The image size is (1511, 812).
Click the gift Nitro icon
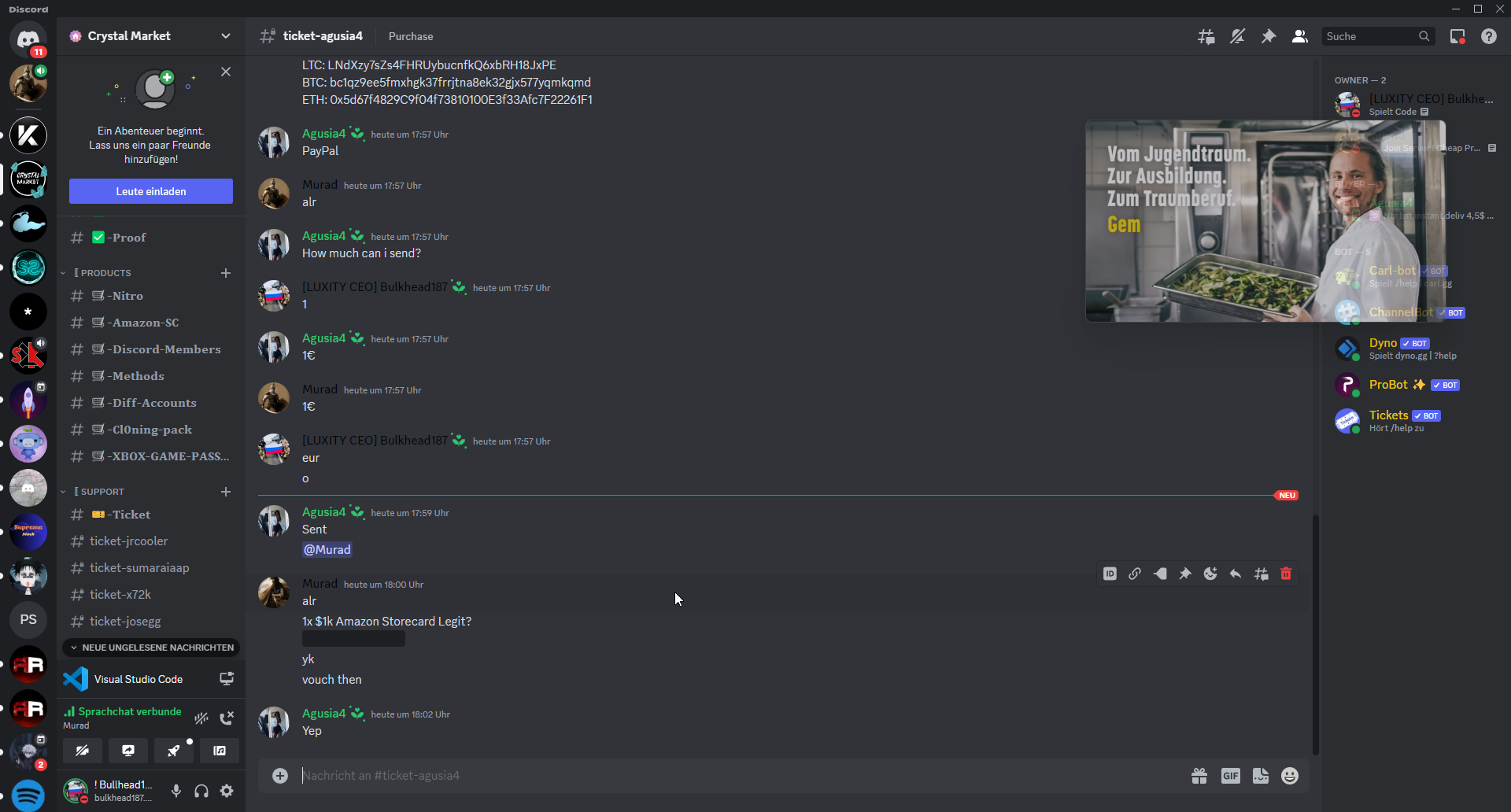click(x=1199, y=776)
